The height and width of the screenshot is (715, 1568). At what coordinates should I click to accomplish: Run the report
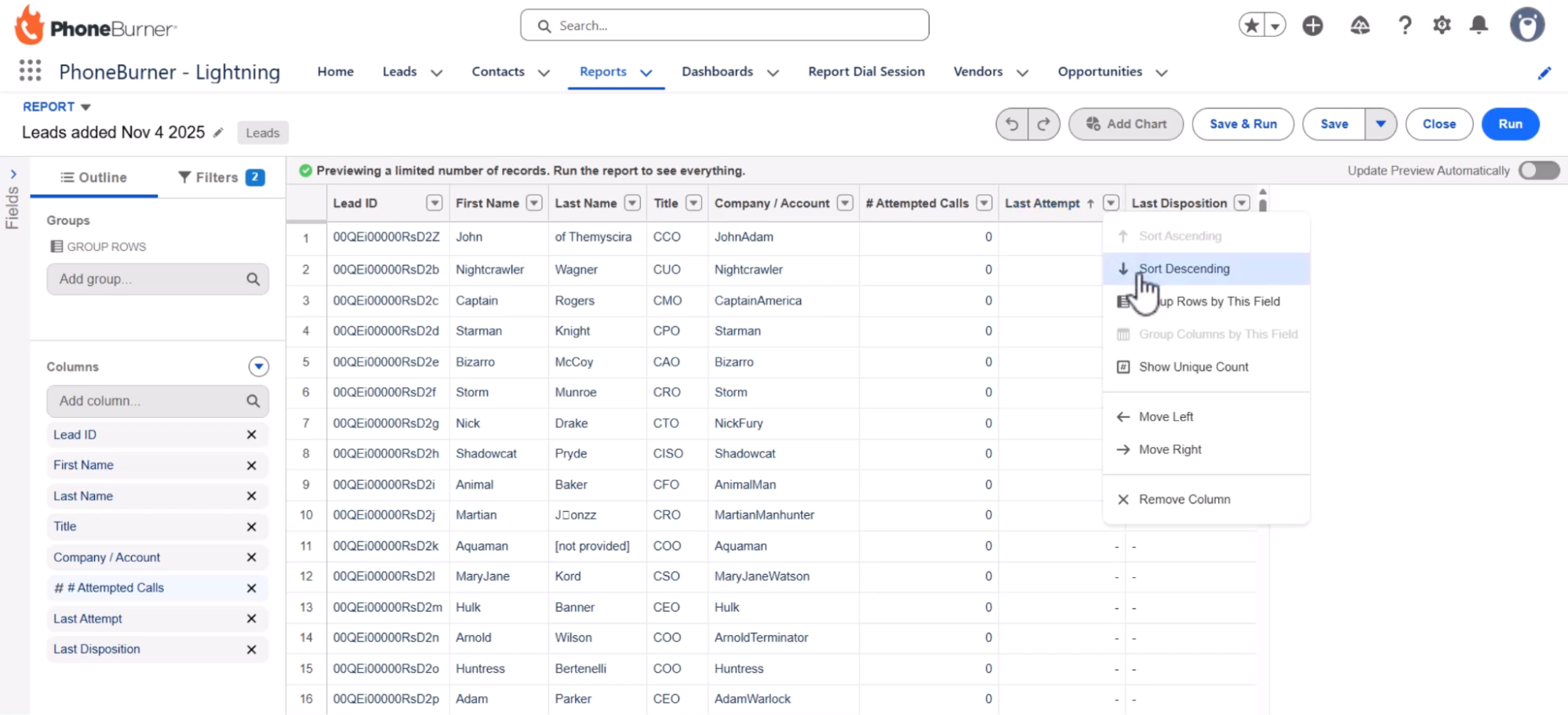pos(1510,124)
